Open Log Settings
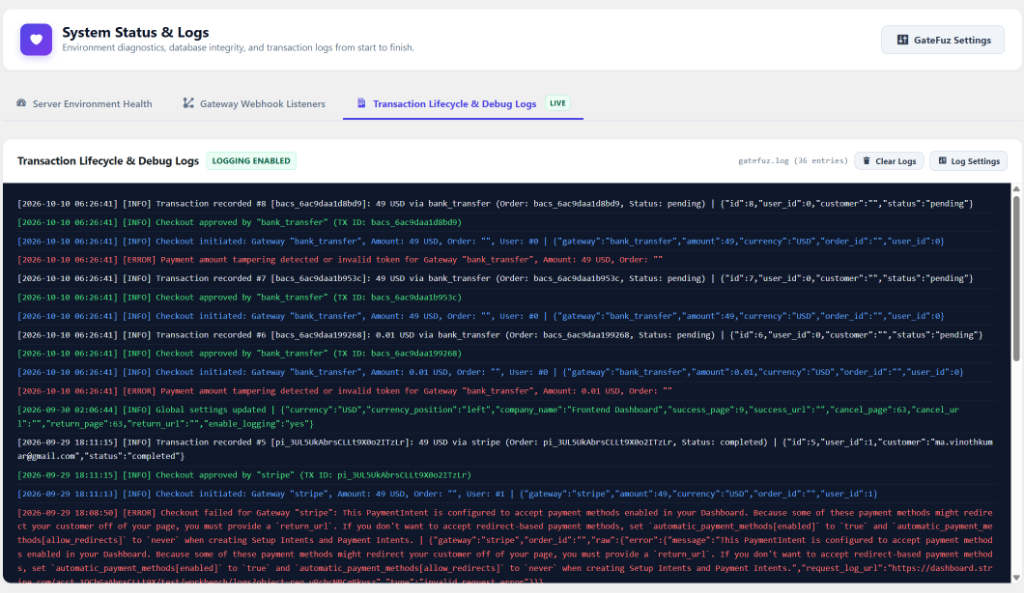 (x=968, y=161)
